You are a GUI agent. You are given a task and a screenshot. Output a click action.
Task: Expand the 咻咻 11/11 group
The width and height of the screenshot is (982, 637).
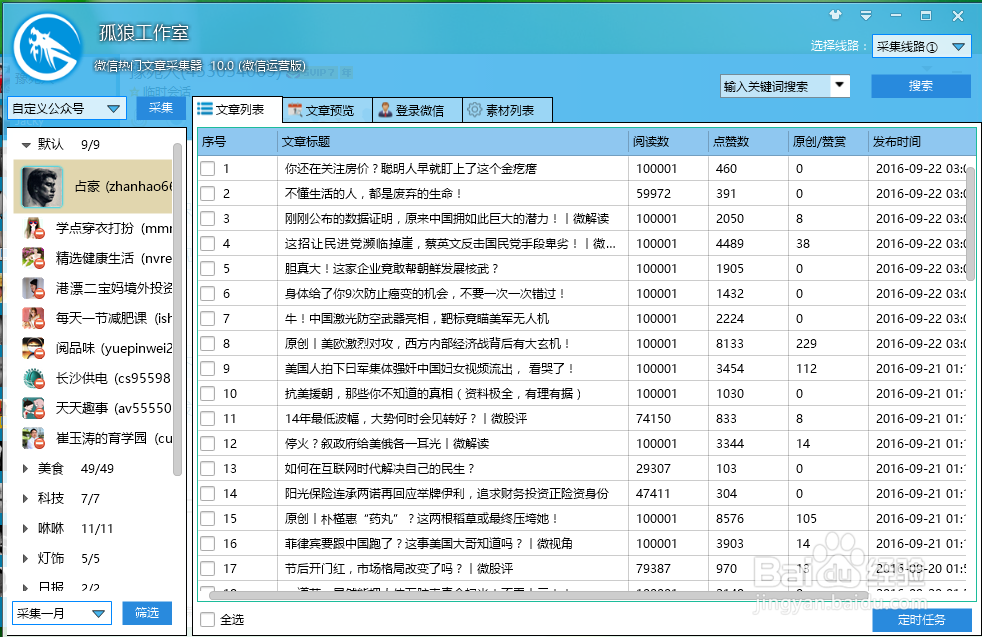(x=26, y=529)
